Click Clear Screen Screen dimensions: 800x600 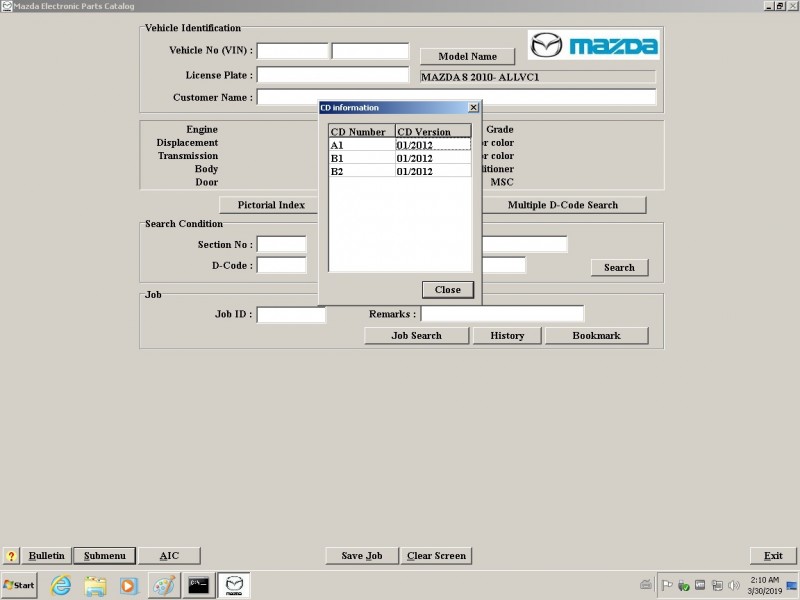tap(436, 556)
